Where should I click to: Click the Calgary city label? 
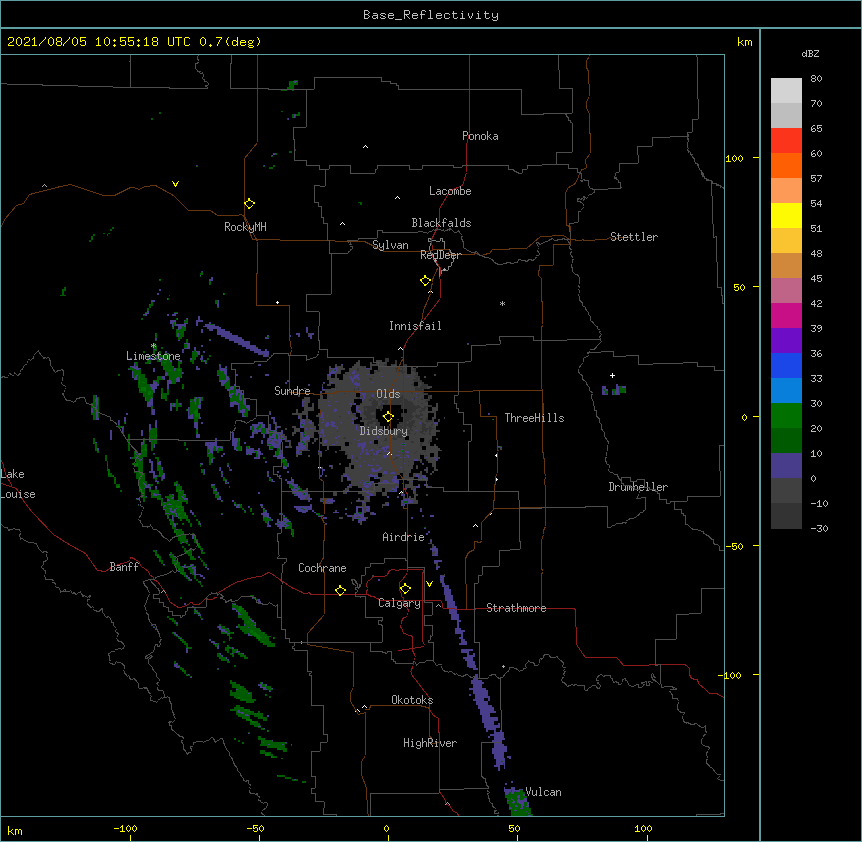[x=399, y=603]
